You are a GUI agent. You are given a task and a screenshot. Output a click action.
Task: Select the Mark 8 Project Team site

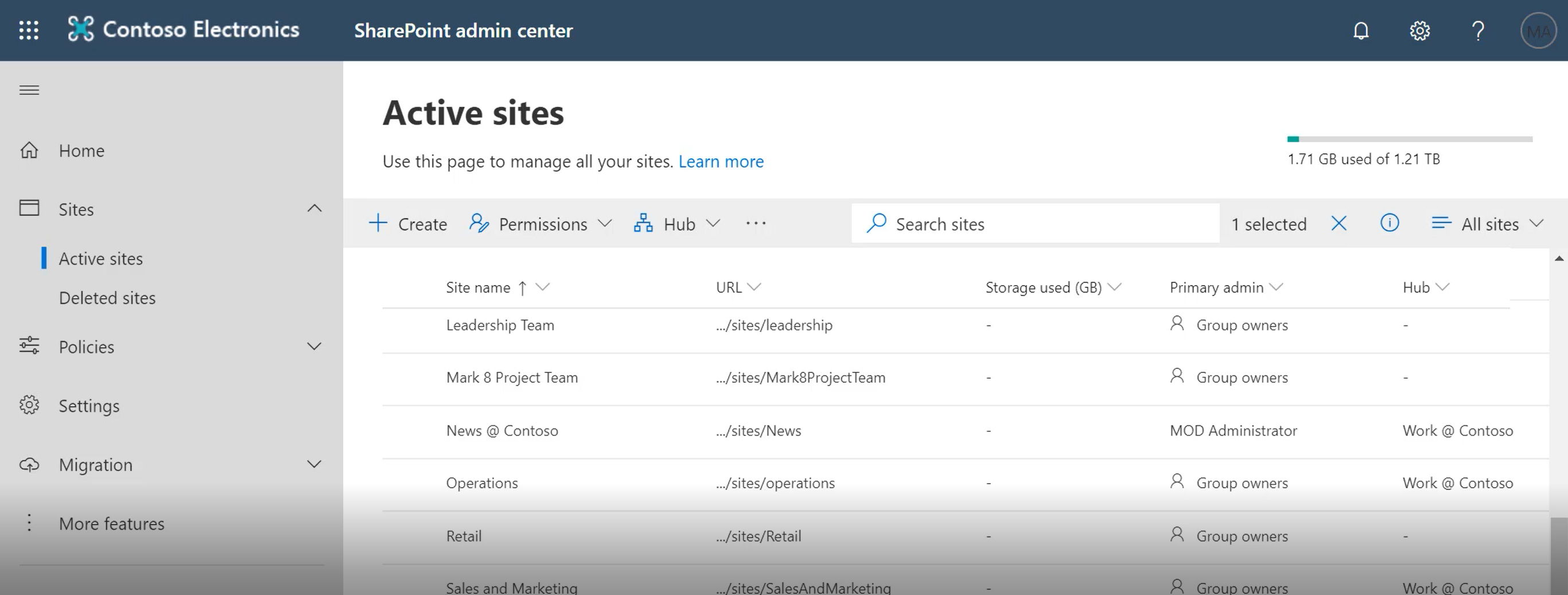pos(512,378)
